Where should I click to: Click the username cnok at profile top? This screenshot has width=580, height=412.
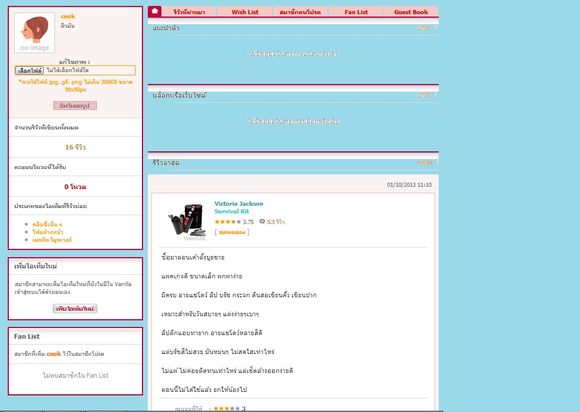click(x=68, y=16)
